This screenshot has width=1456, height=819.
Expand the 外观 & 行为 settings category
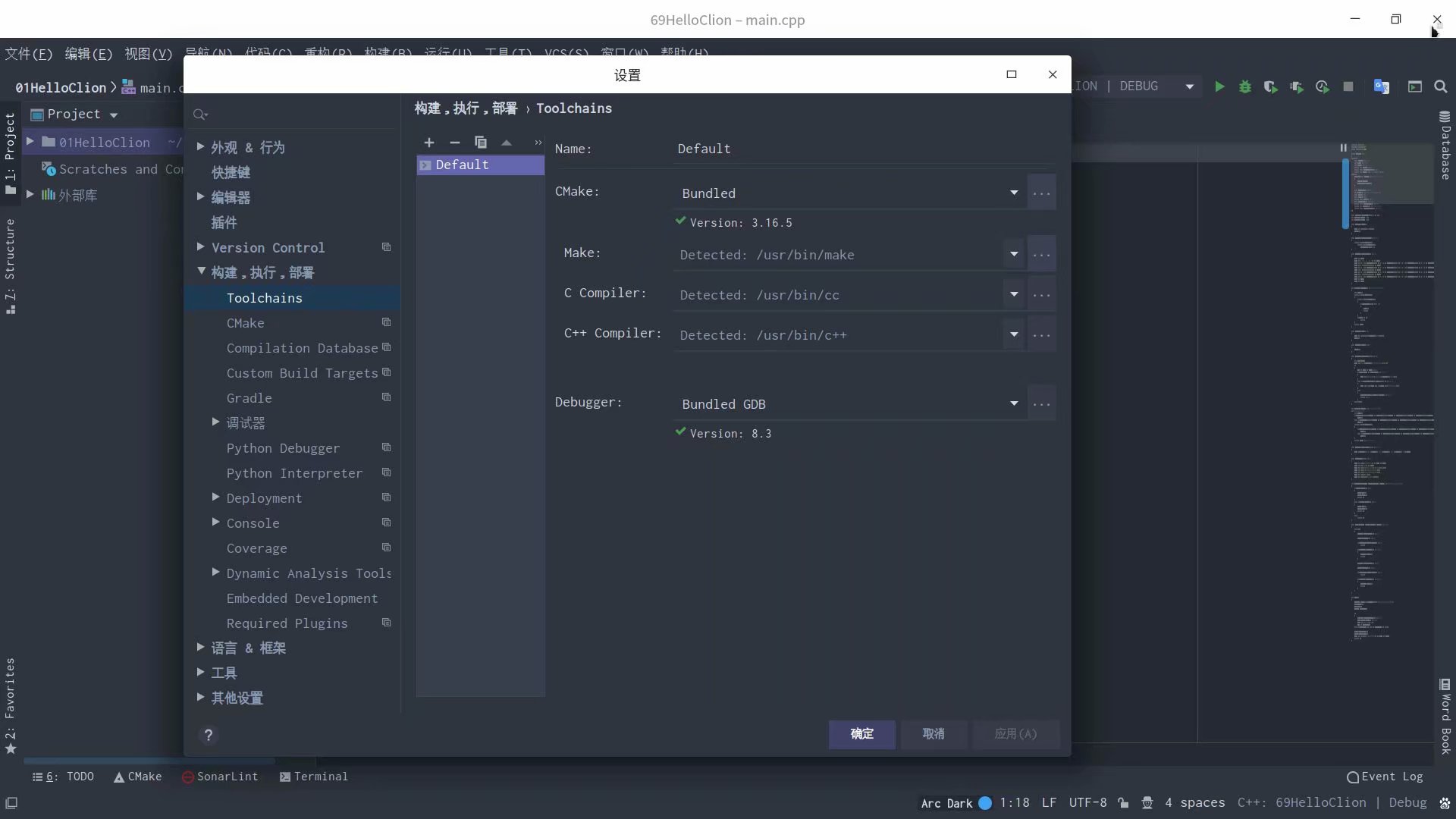pyautogui.click(x=200, y=147)
